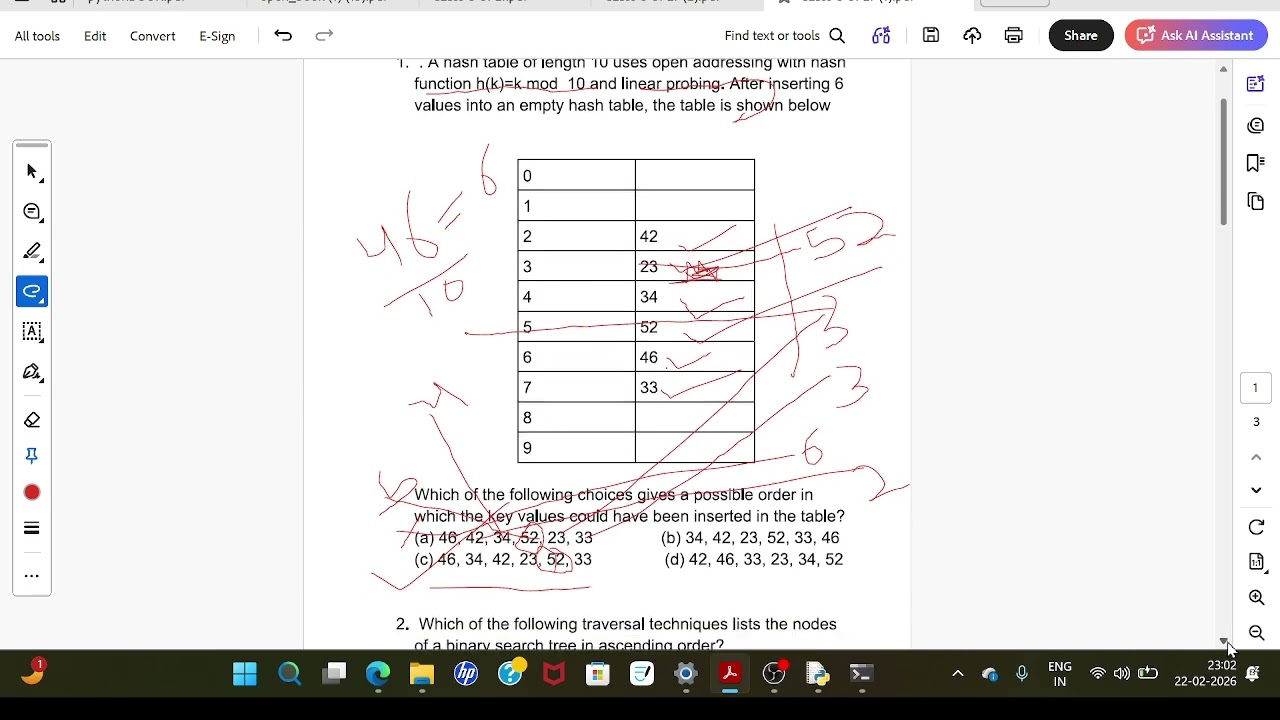Viewport: 1280px width, 720px height.
Task: Open the AI generative tool icon
Action: [x=881, y=36]
